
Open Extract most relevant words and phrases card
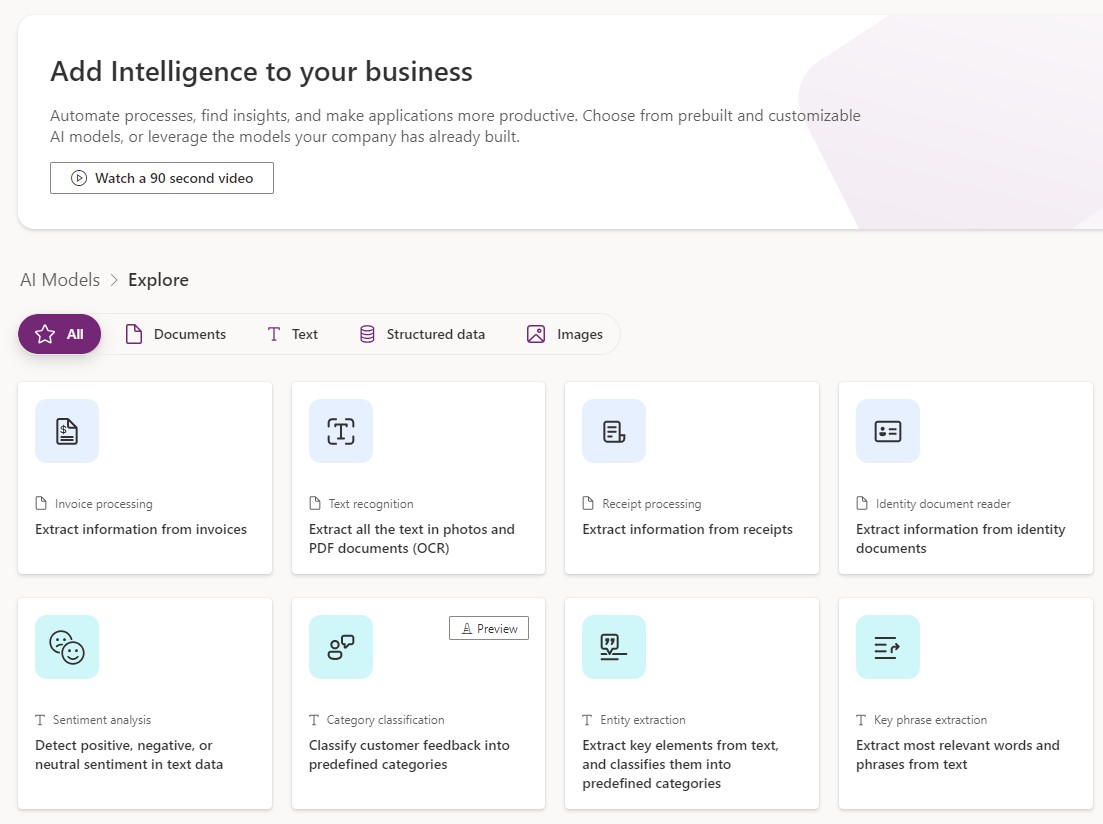pyautogui.click(x=966, y=704)
